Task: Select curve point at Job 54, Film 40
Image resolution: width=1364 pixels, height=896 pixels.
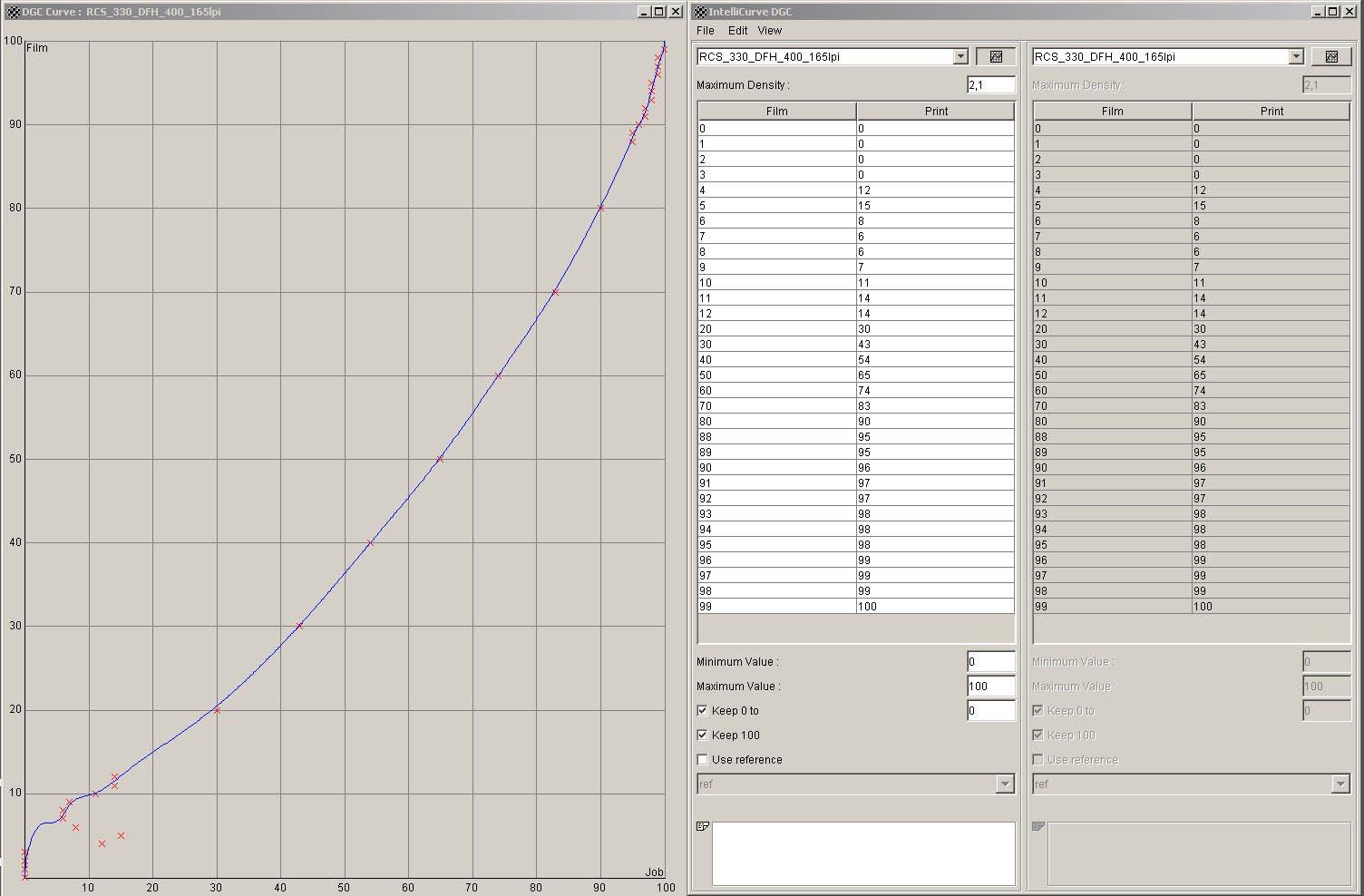Action: (x=370, y=542)
